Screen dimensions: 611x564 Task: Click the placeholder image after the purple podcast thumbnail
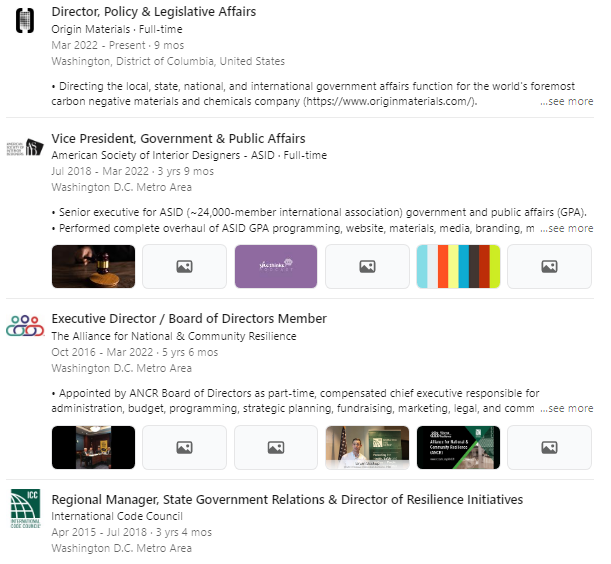(x=367, y=267)
